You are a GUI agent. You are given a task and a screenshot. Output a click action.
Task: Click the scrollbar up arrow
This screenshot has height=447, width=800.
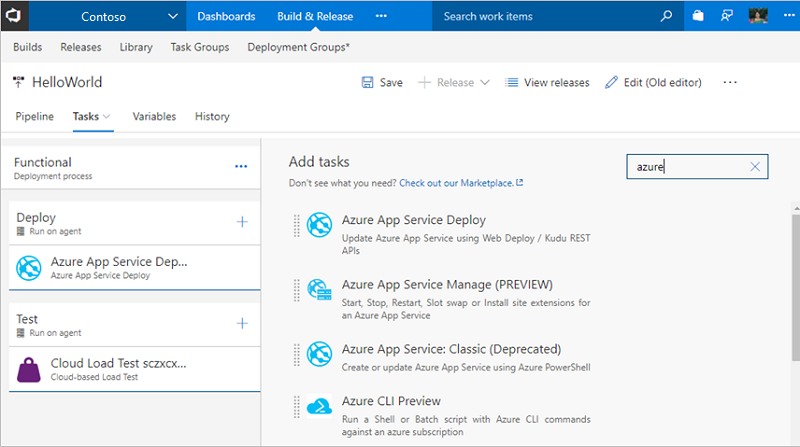click(796, 208)
